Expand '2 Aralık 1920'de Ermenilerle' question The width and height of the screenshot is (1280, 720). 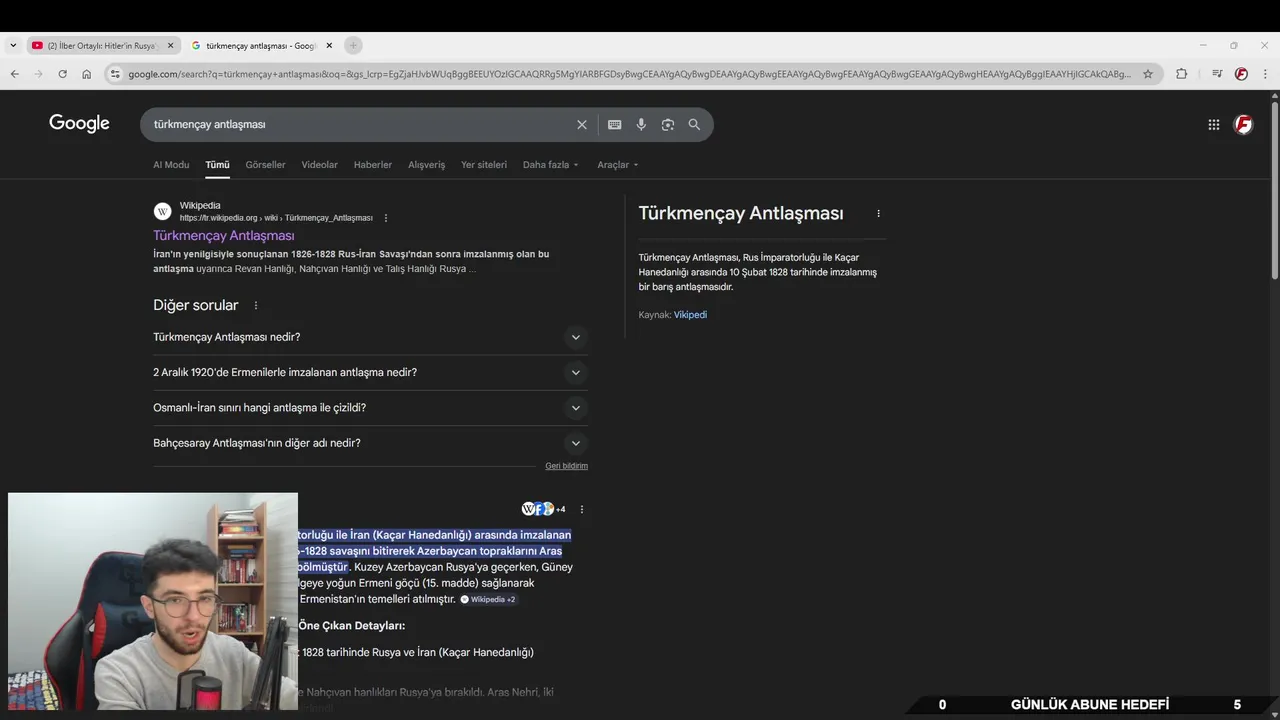(x=370, y=372)
